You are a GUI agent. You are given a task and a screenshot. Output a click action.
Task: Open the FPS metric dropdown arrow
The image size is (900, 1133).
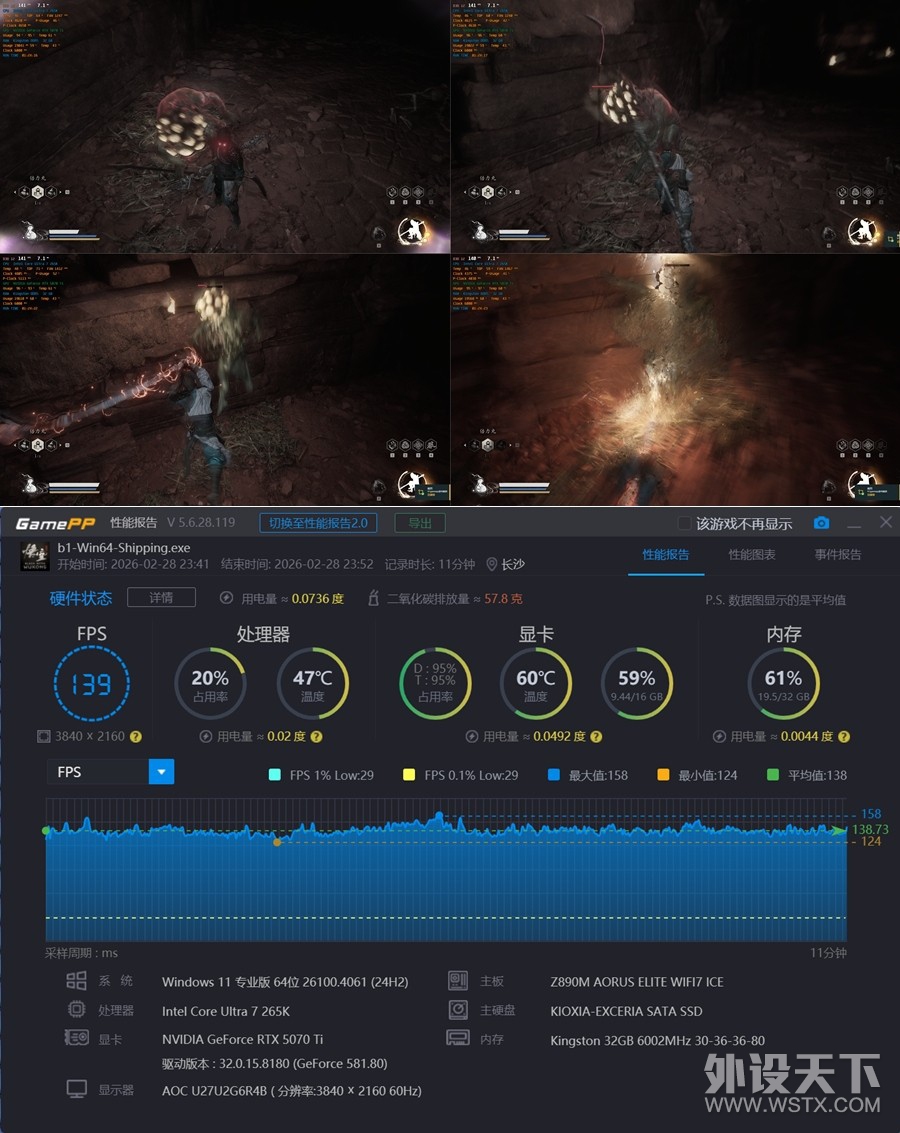(x=161, y=772)
